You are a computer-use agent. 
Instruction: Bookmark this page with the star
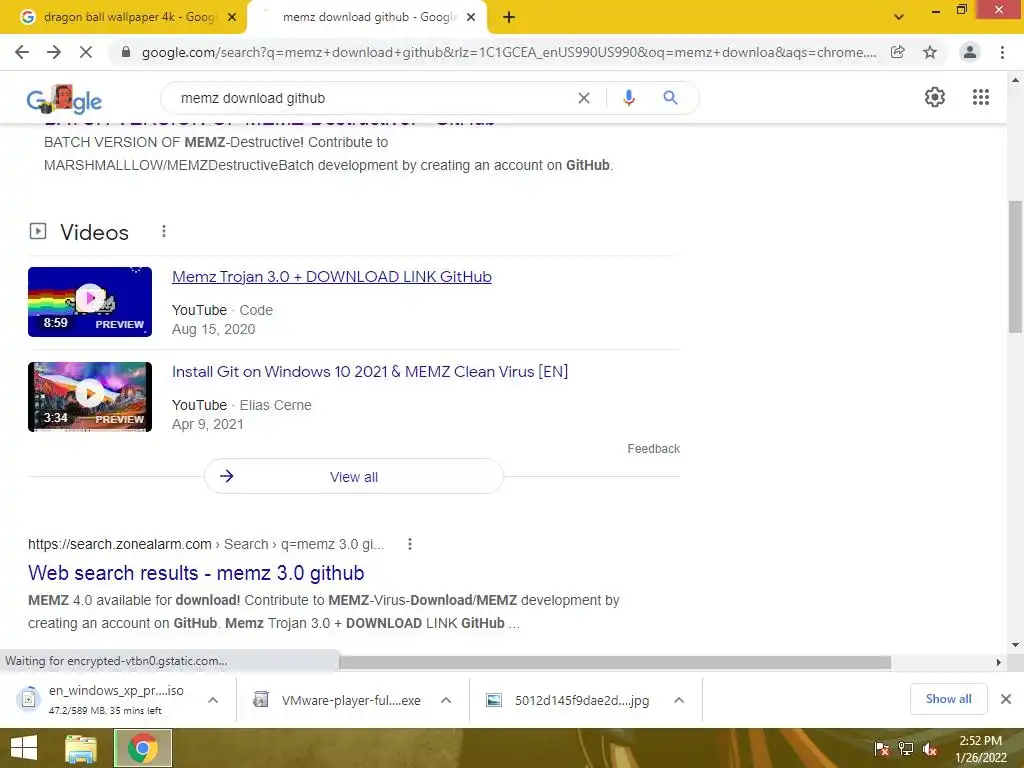tap(930, 52)
